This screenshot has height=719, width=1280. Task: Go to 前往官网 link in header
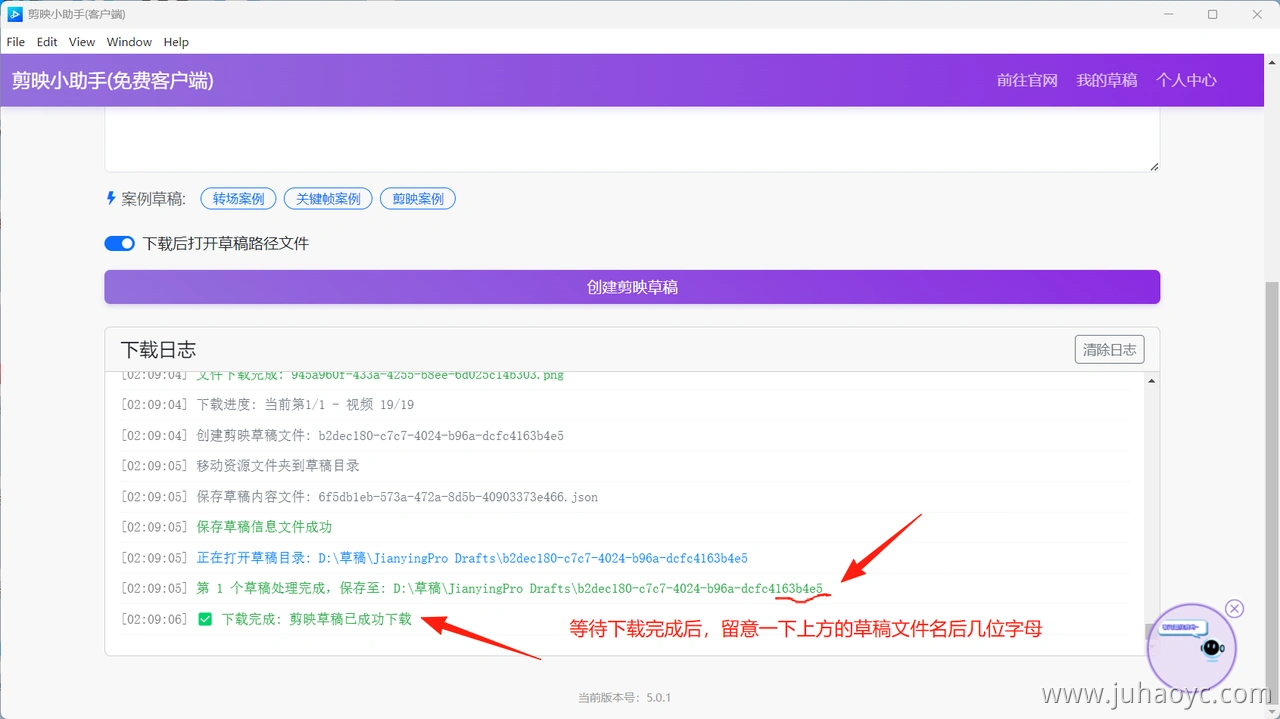[1027, 80]
